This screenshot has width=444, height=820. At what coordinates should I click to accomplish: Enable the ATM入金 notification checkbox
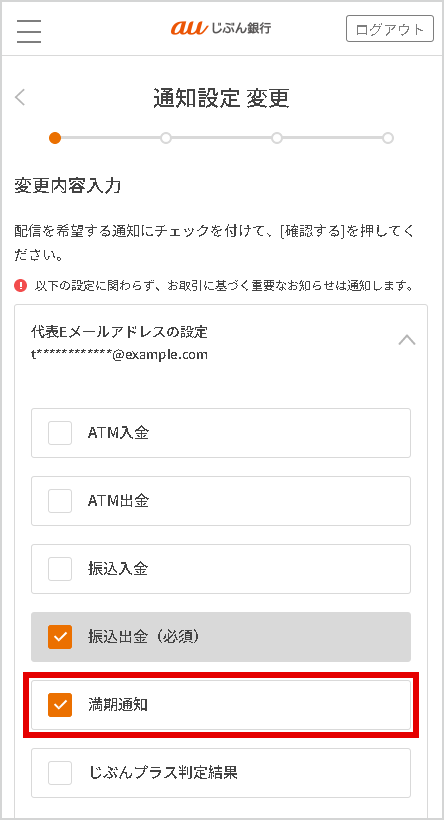pyautogui.click(x=60, y=433)
